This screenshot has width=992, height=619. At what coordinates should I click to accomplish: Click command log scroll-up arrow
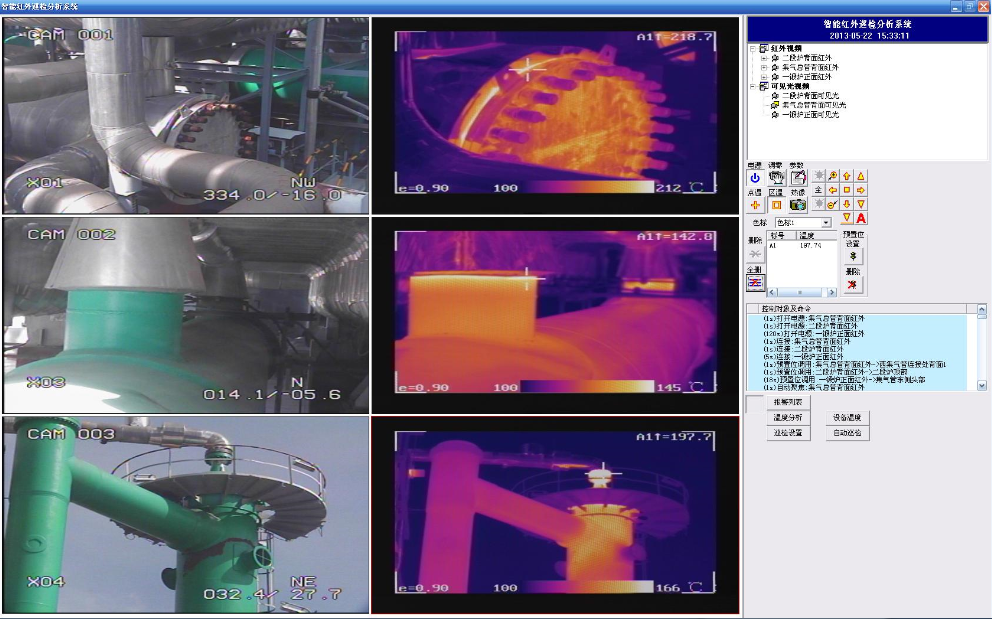(x=982, y=310)
